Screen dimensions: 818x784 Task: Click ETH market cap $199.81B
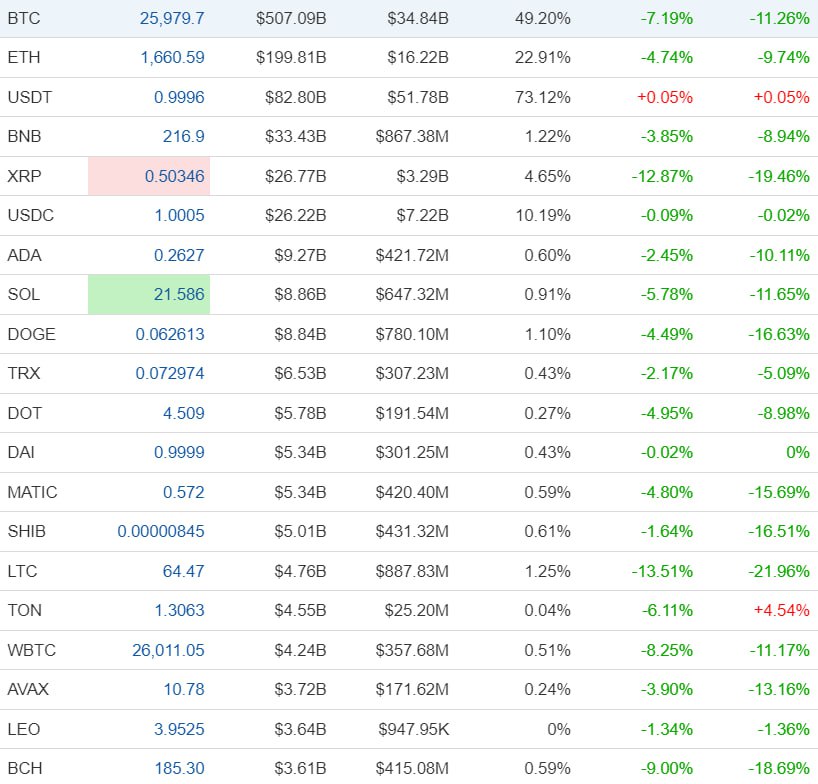(291, 57)
